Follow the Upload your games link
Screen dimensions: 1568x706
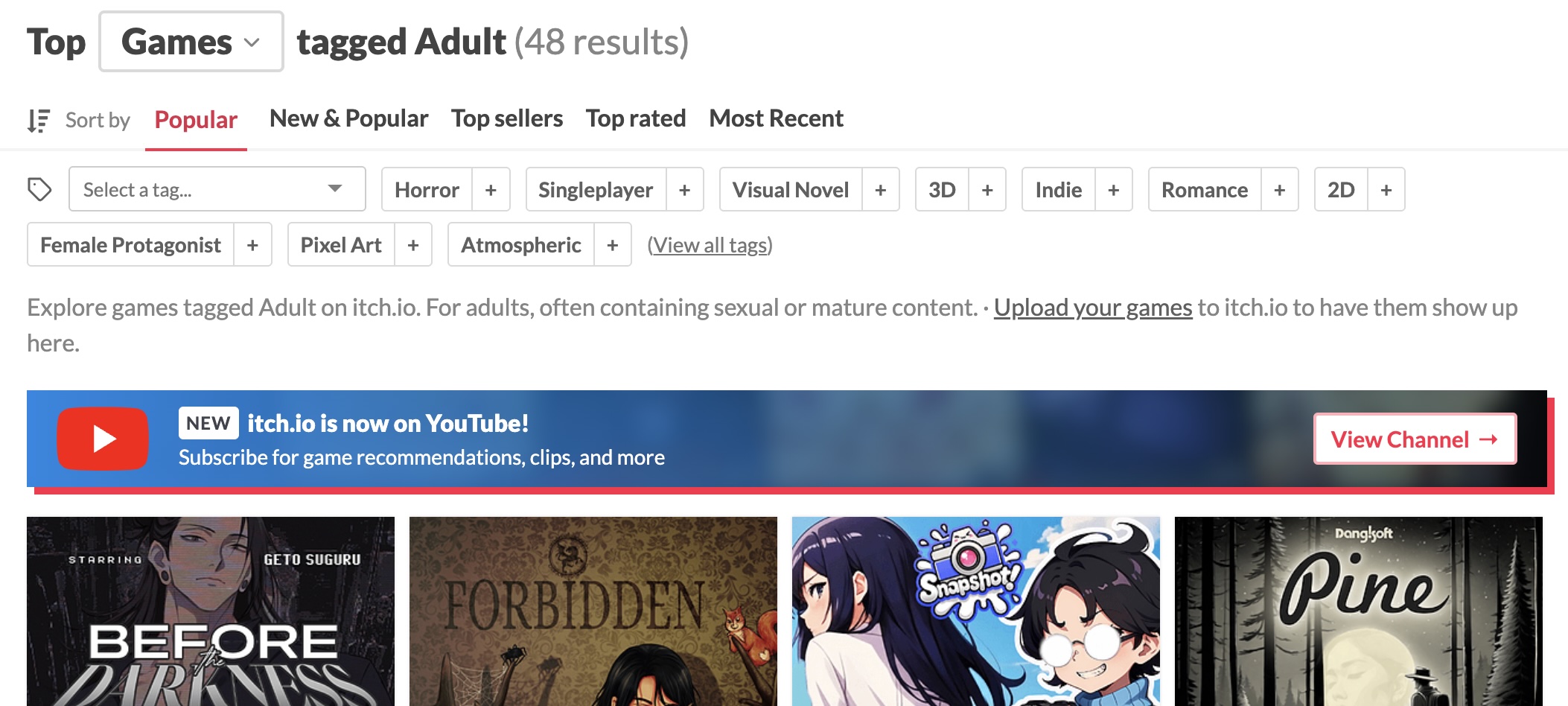(x=1093, y=308)
